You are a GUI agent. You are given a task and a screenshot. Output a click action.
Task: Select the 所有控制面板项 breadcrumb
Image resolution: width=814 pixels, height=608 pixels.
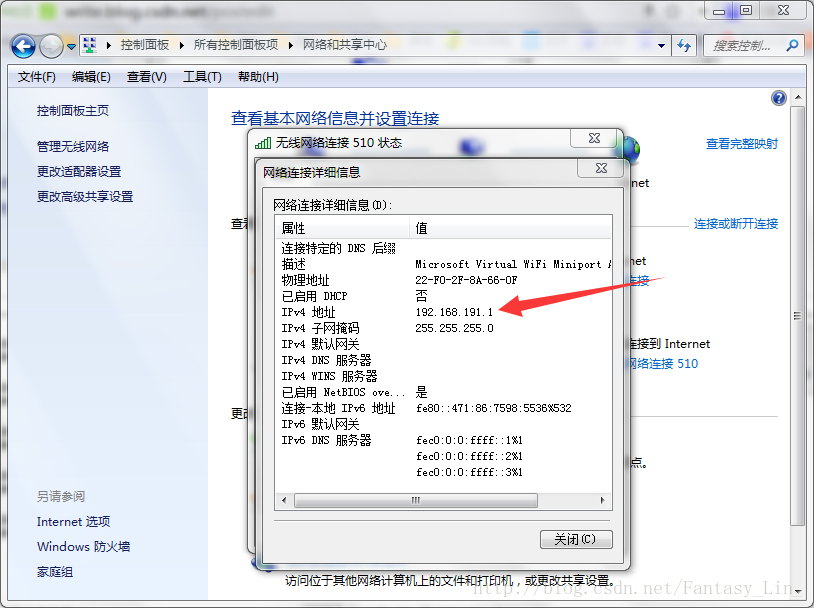pyautogui.click(x=236, y=45)
